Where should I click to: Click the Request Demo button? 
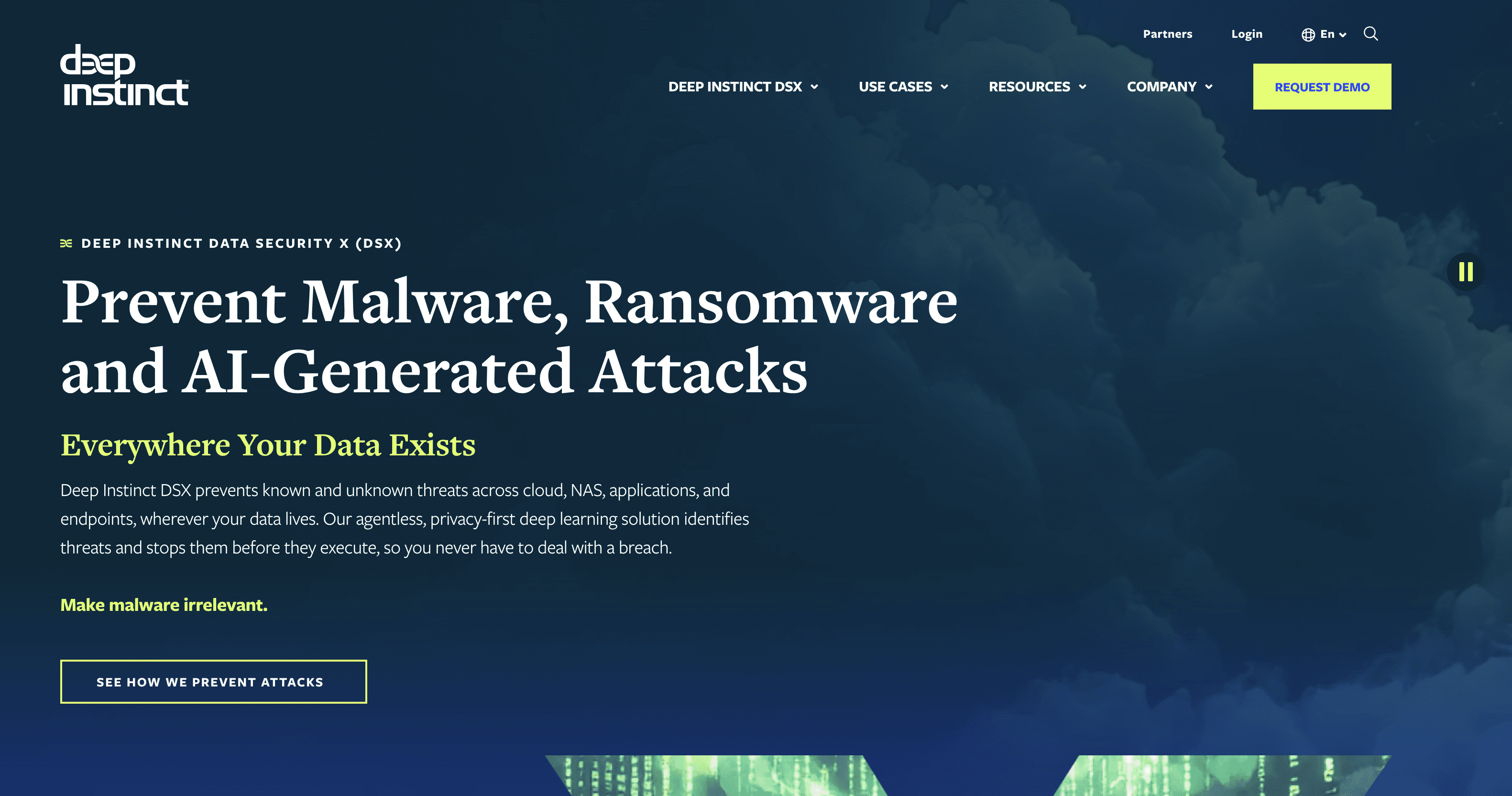click(1322, 87)
